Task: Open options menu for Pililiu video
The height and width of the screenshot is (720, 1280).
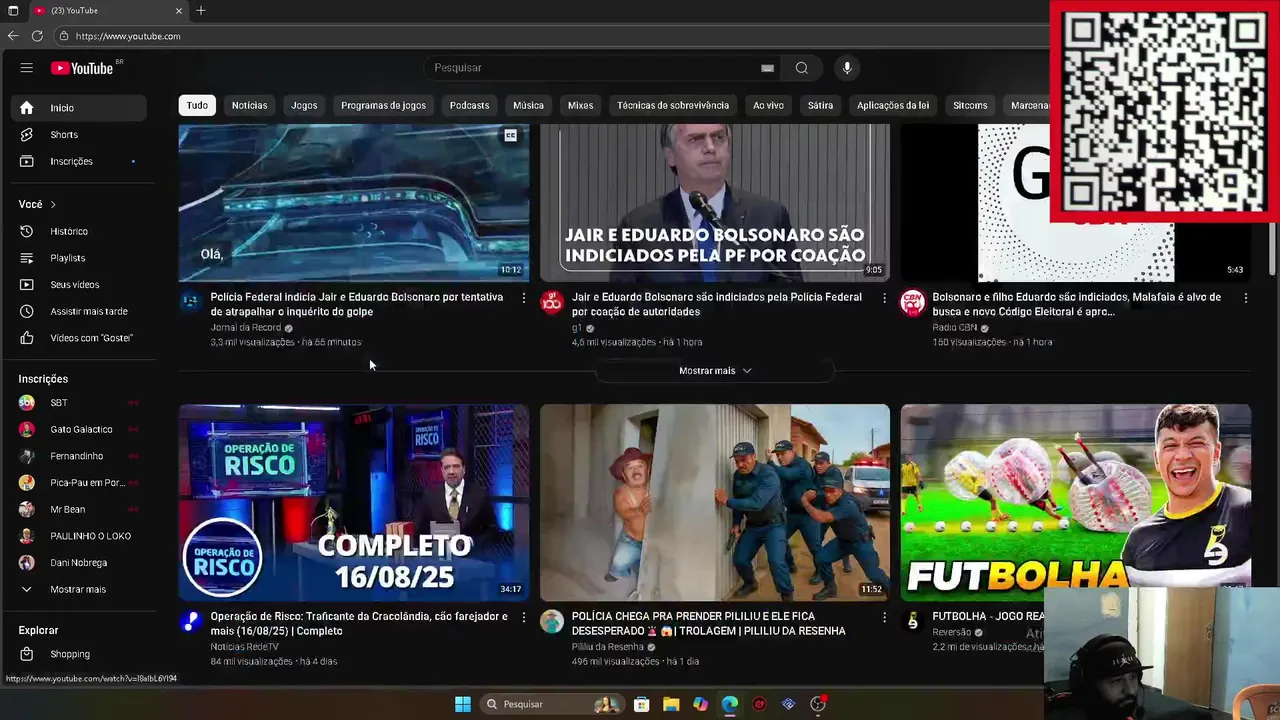Action: [x=884, y=618]
